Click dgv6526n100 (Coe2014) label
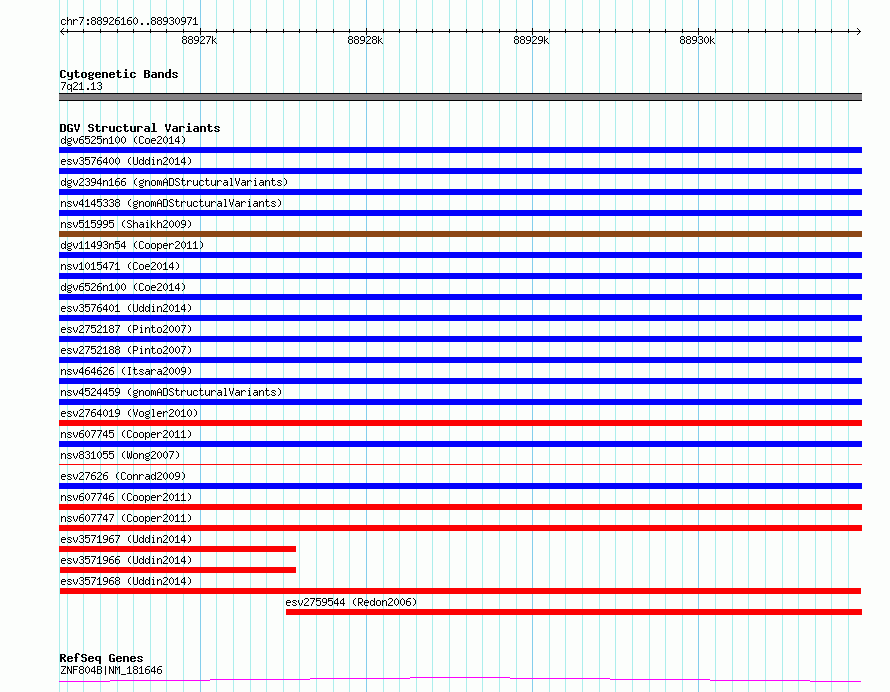The height and width of the screenshot is (692, 890). pos(123,287)
